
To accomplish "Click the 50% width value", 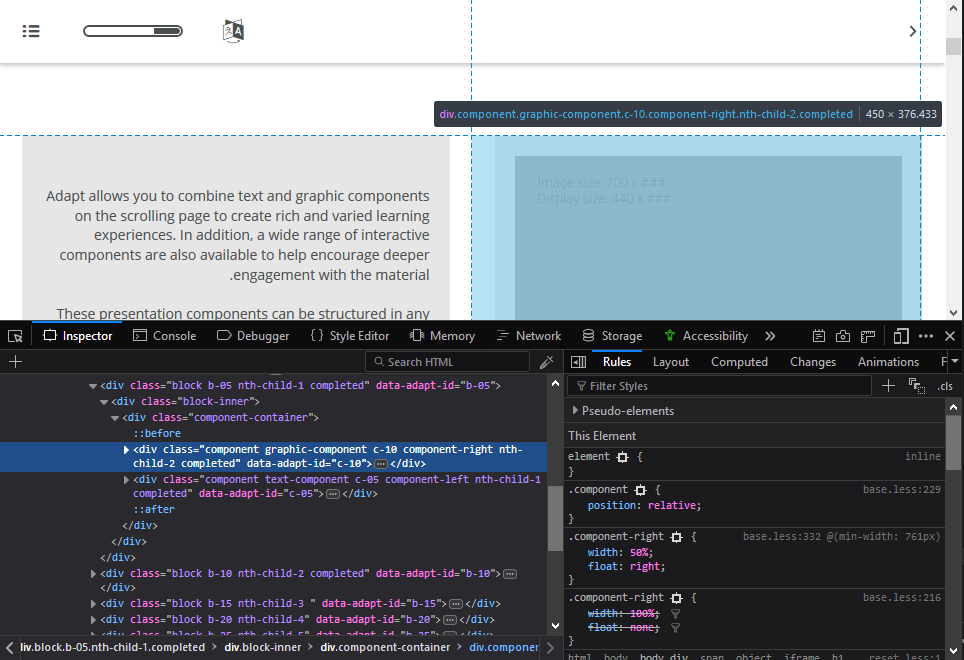I will tap(639, 552).
